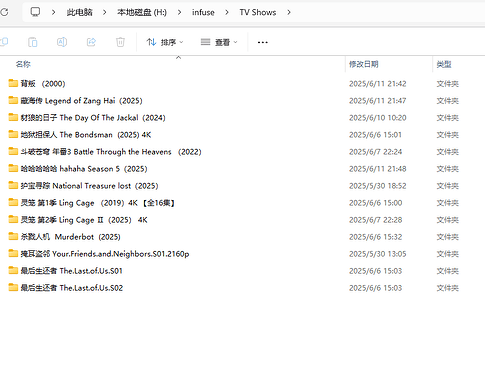Click folder icon of The.Last.of.Us.S01
The height and width of the screenshot is (375, 485).
(13, 270)
